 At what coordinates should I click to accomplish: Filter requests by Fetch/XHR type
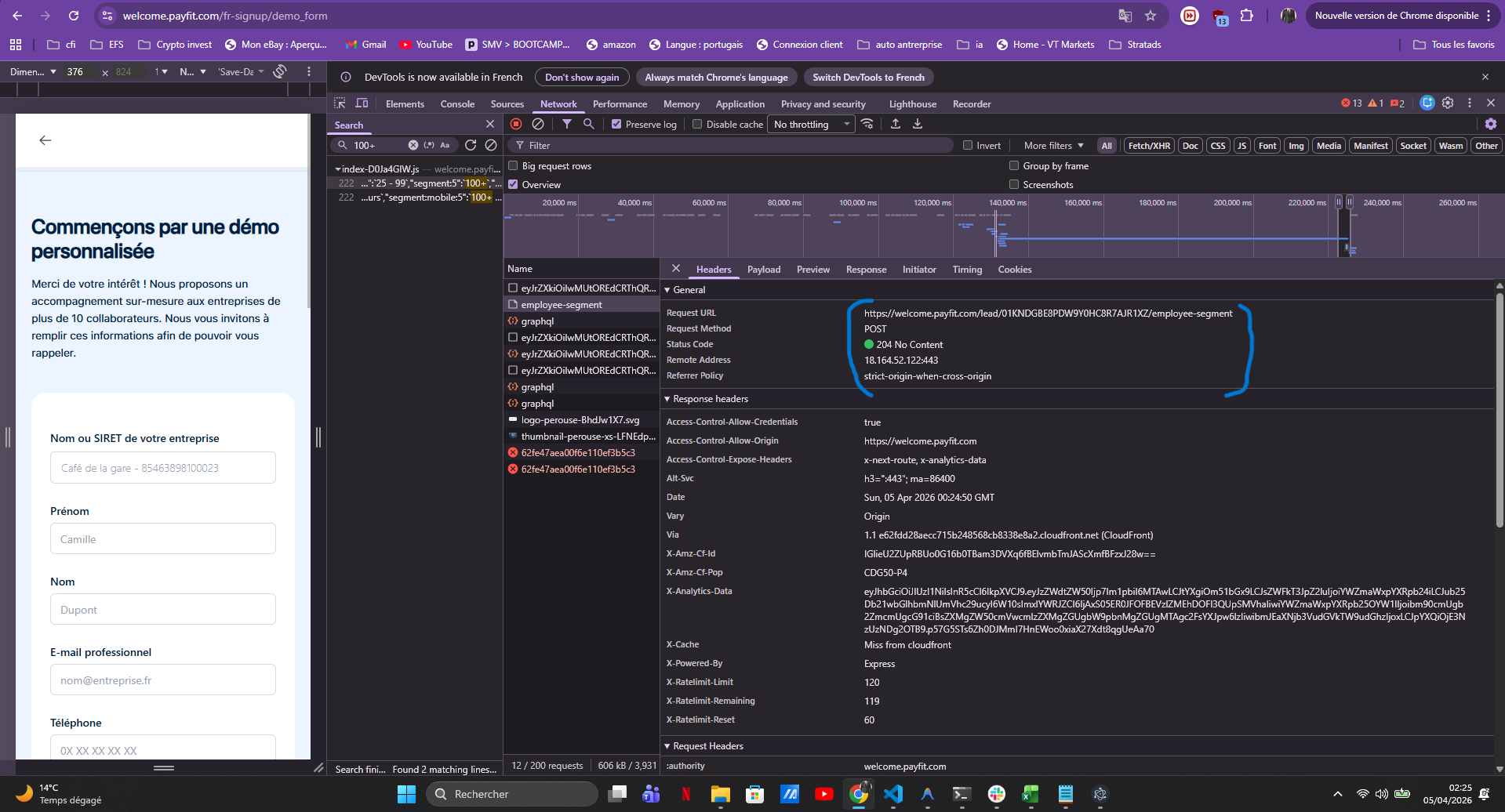point(1149,146)
